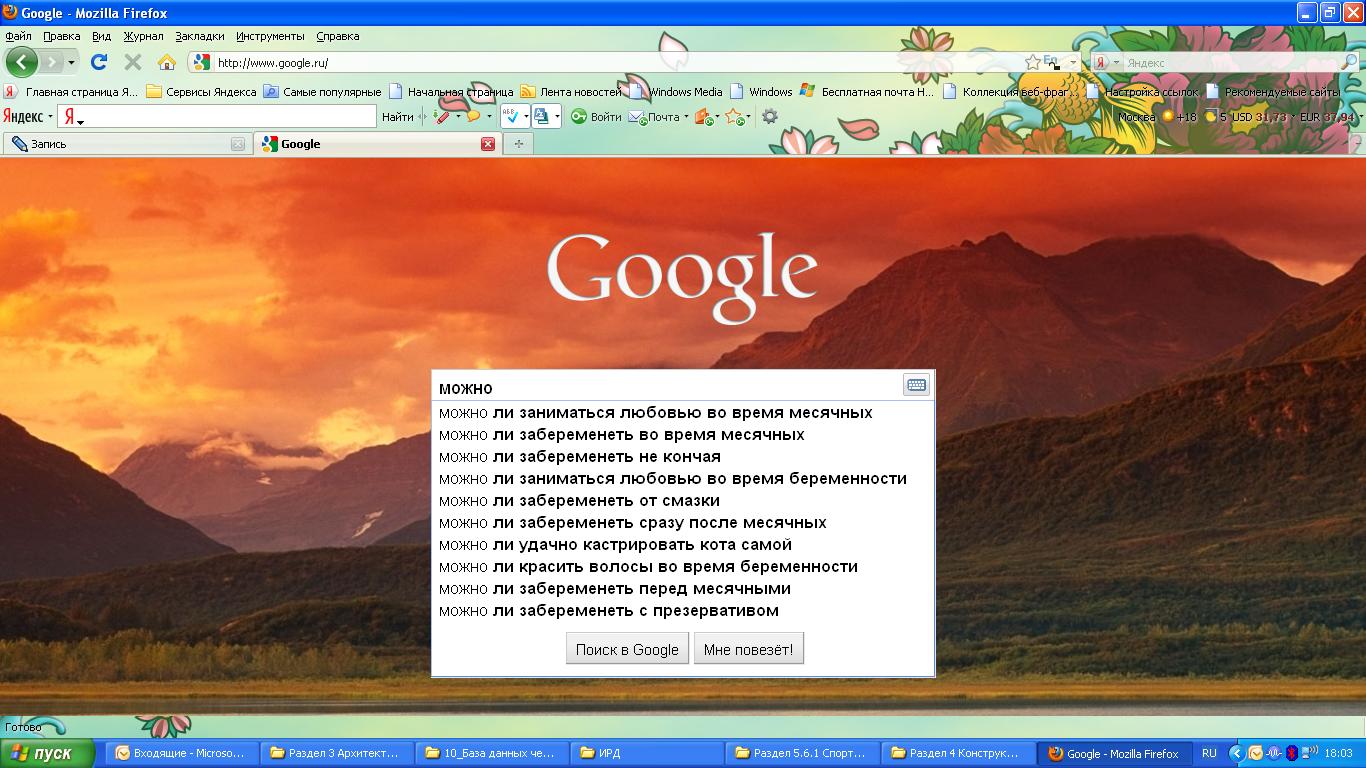The height and width of the screenshot is (768, 1366).
Task: Click the magnifier in the Yandex search box
Action: click(x=1348, y=62)
